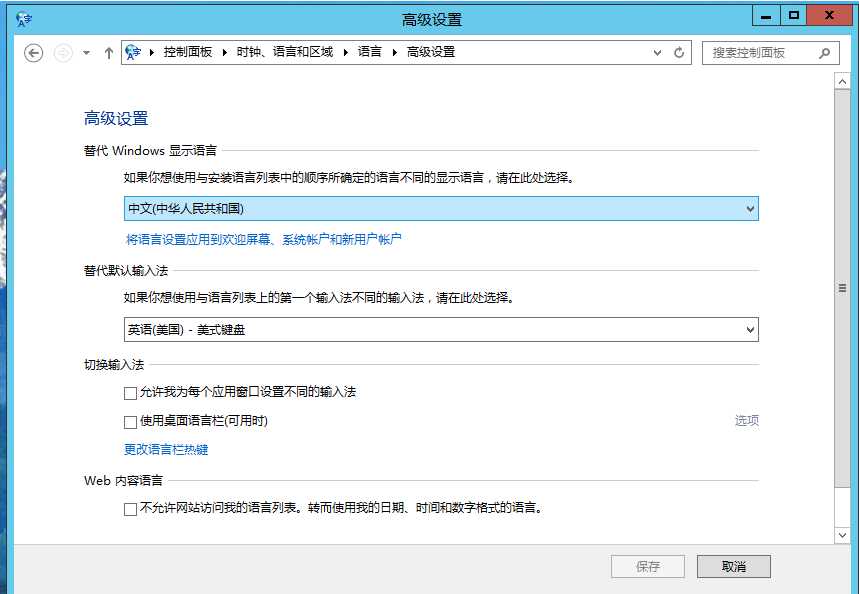859x594 pixels.
Task: Expand breadcrumb arrow after 语言
Action: point(394,53)
